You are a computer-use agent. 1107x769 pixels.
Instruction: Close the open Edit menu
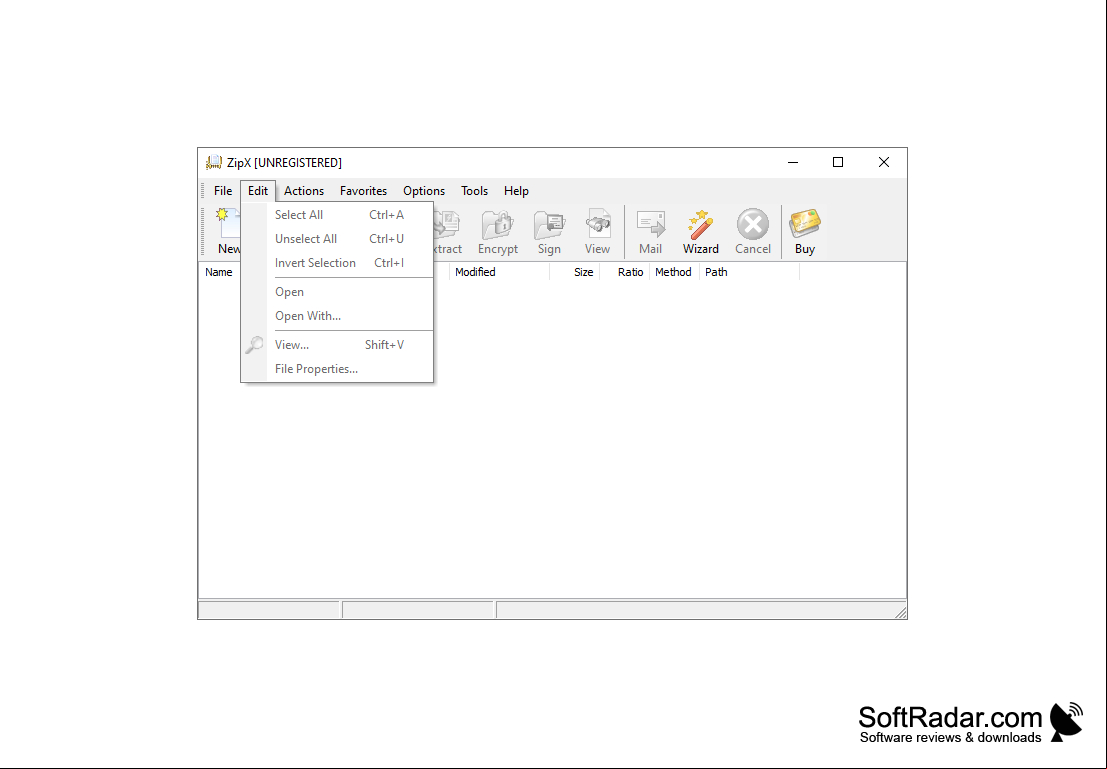click(x=258, y=191)
